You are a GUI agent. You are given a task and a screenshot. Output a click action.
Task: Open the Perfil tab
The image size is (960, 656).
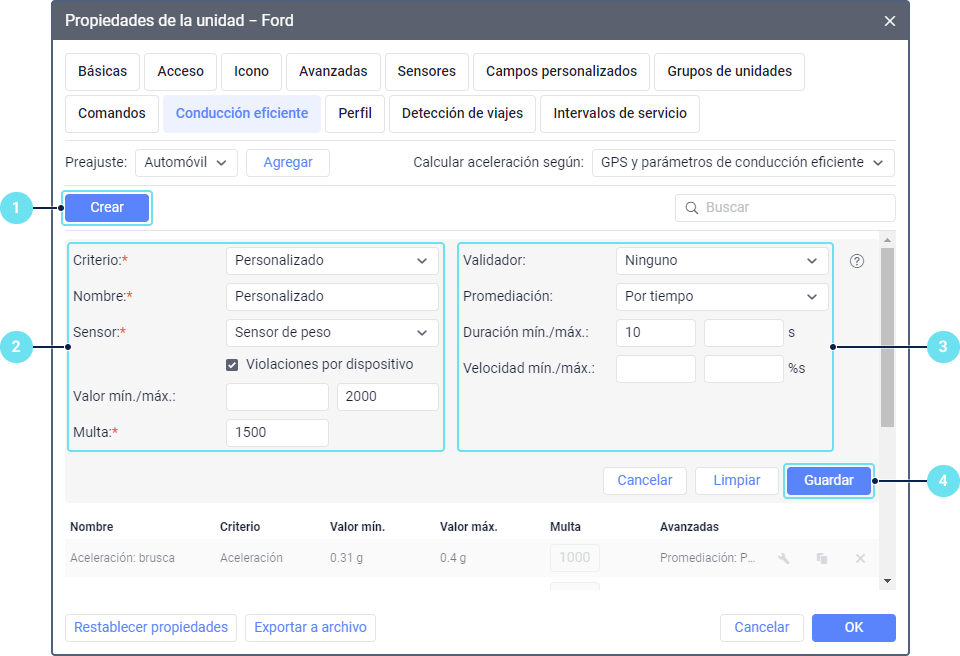click(x=355, y=113)
